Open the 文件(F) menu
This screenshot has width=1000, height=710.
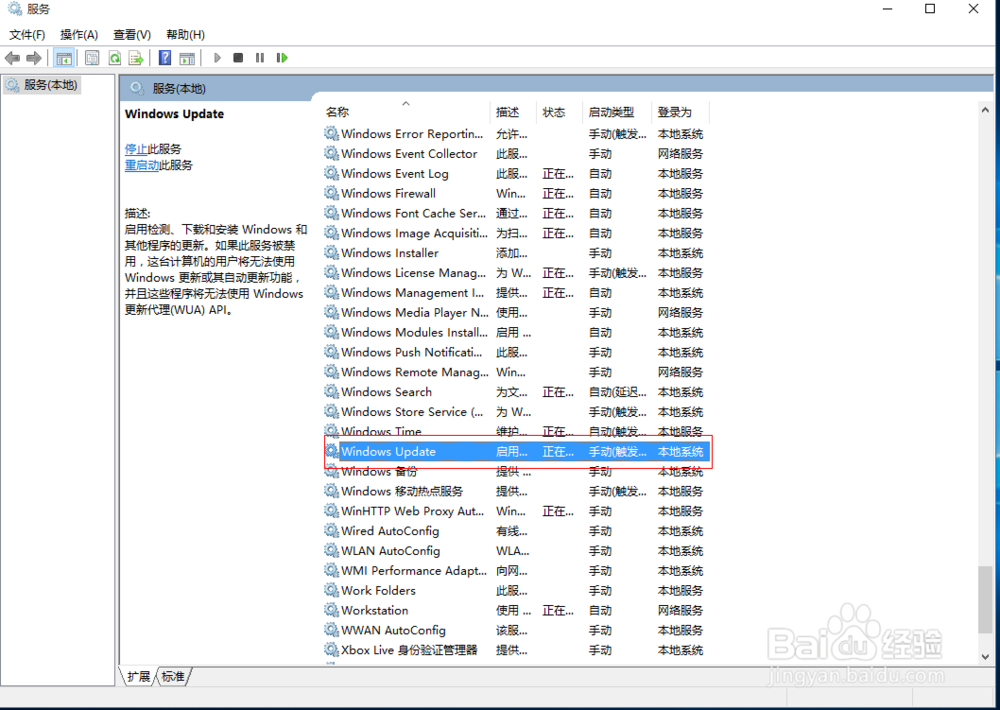[27, 34]
